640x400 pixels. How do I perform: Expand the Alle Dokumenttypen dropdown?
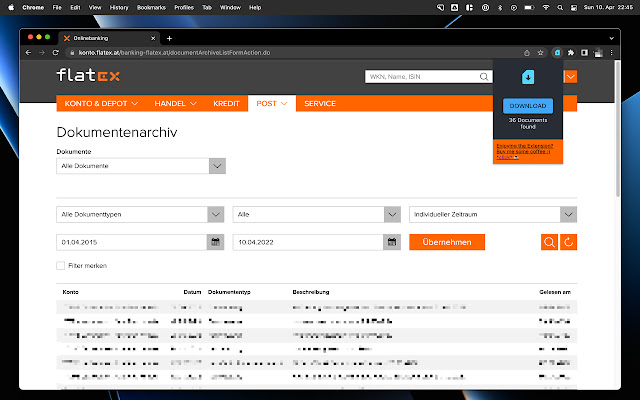click(x=216, y=214)
